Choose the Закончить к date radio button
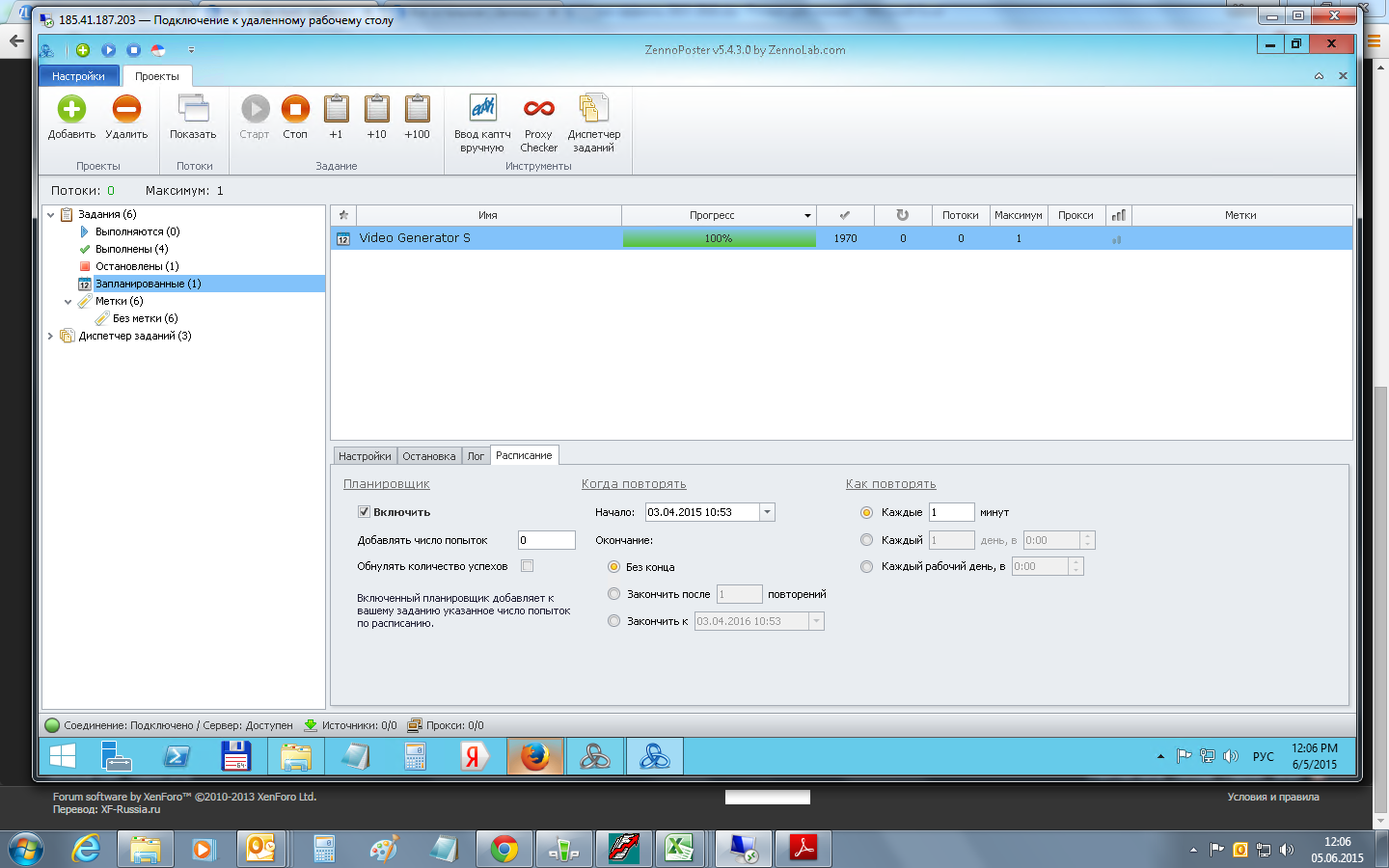This screenshot has width=1389, height=868. (x=613, y=621)
